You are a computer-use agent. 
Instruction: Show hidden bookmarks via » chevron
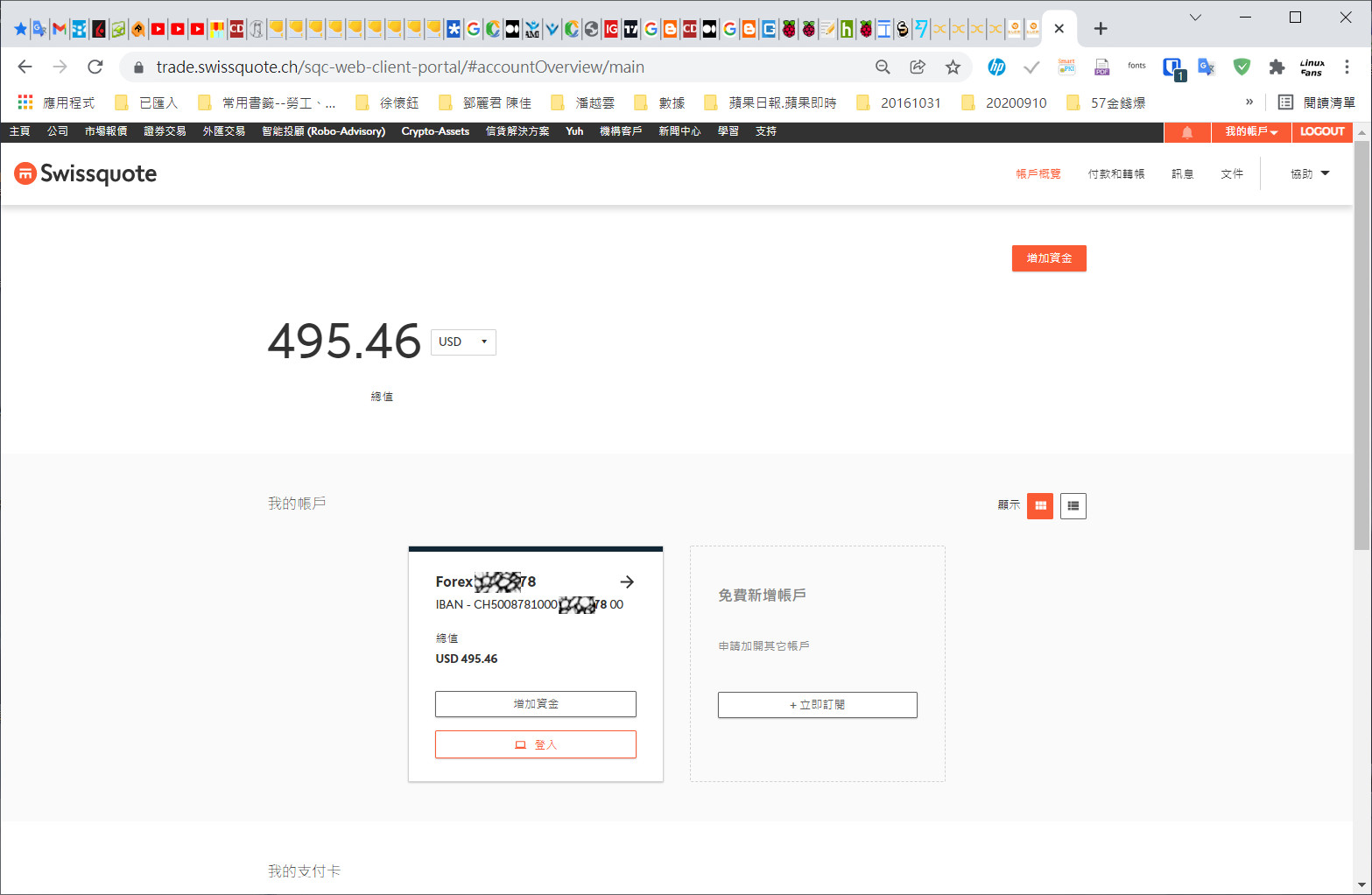tap(1249, 102)
